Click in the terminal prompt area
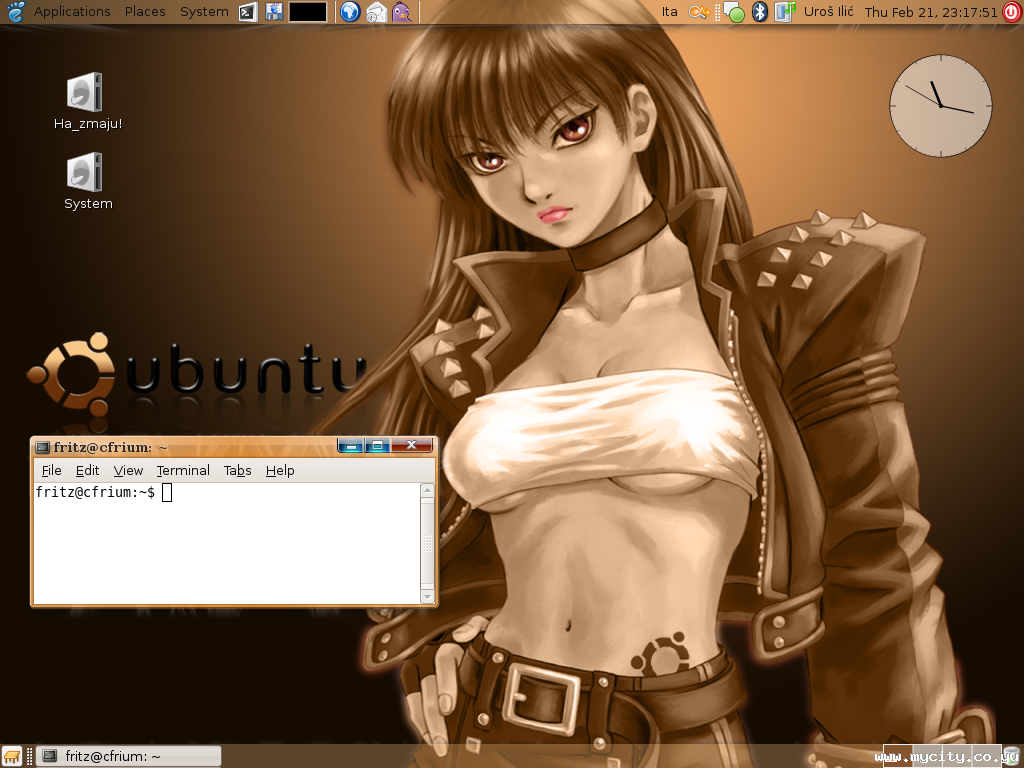Viewport: 1024px width, 768px height. 227,543
